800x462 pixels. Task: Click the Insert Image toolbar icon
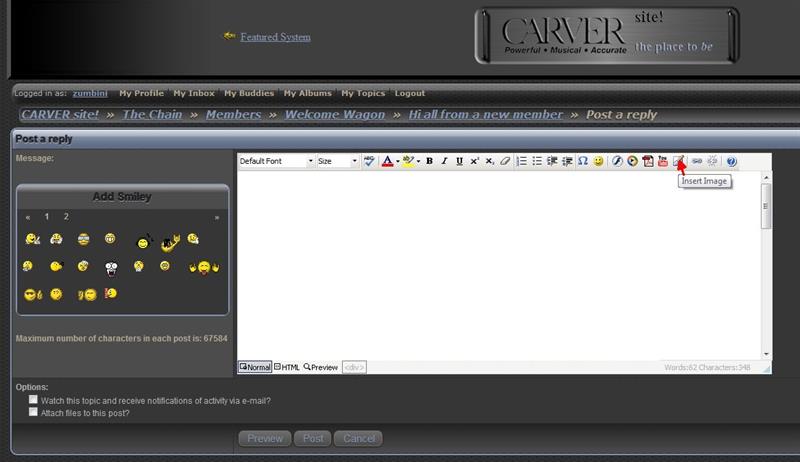click(x=679, y=161)
